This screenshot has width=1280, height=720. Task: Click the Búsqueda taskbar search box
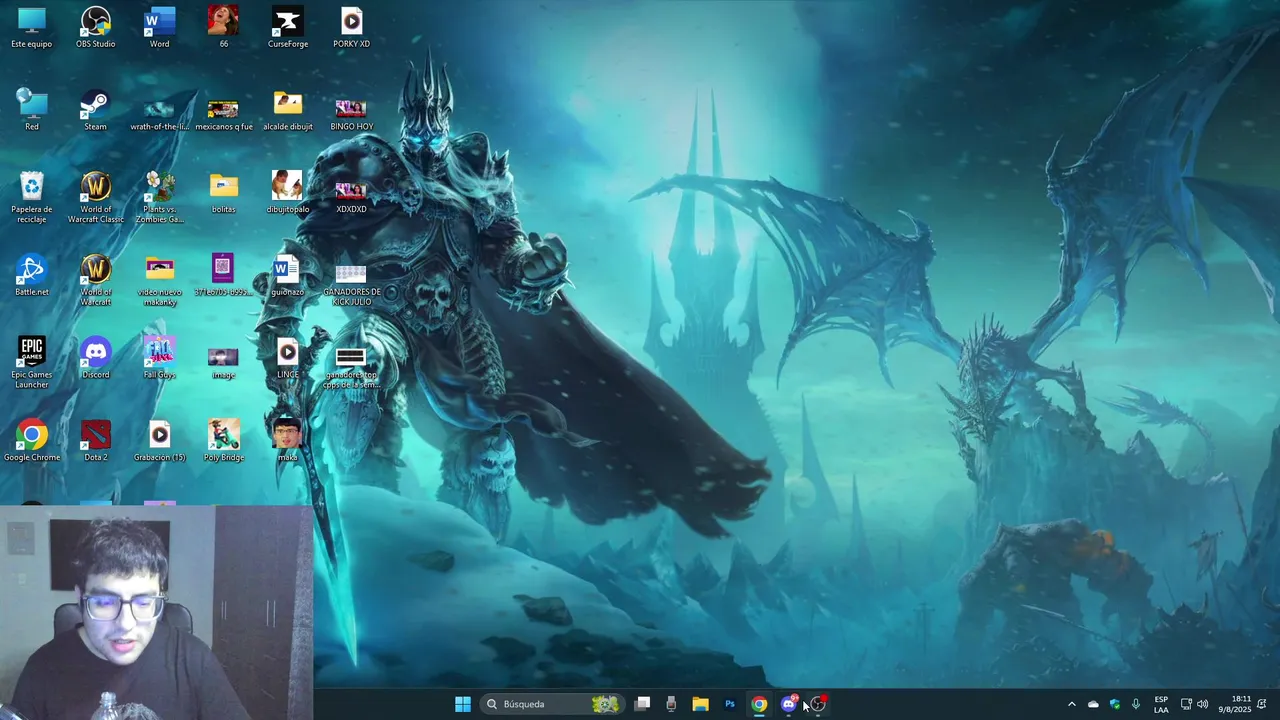[x=552, y=704]
